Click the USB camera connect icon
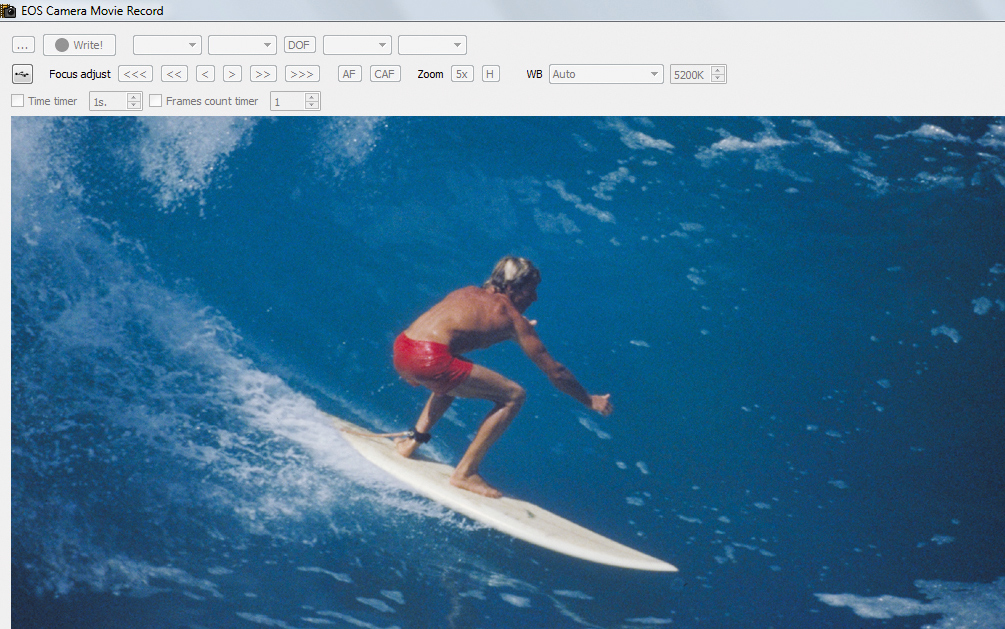The image size is (1005, 629). pos(22,74)
